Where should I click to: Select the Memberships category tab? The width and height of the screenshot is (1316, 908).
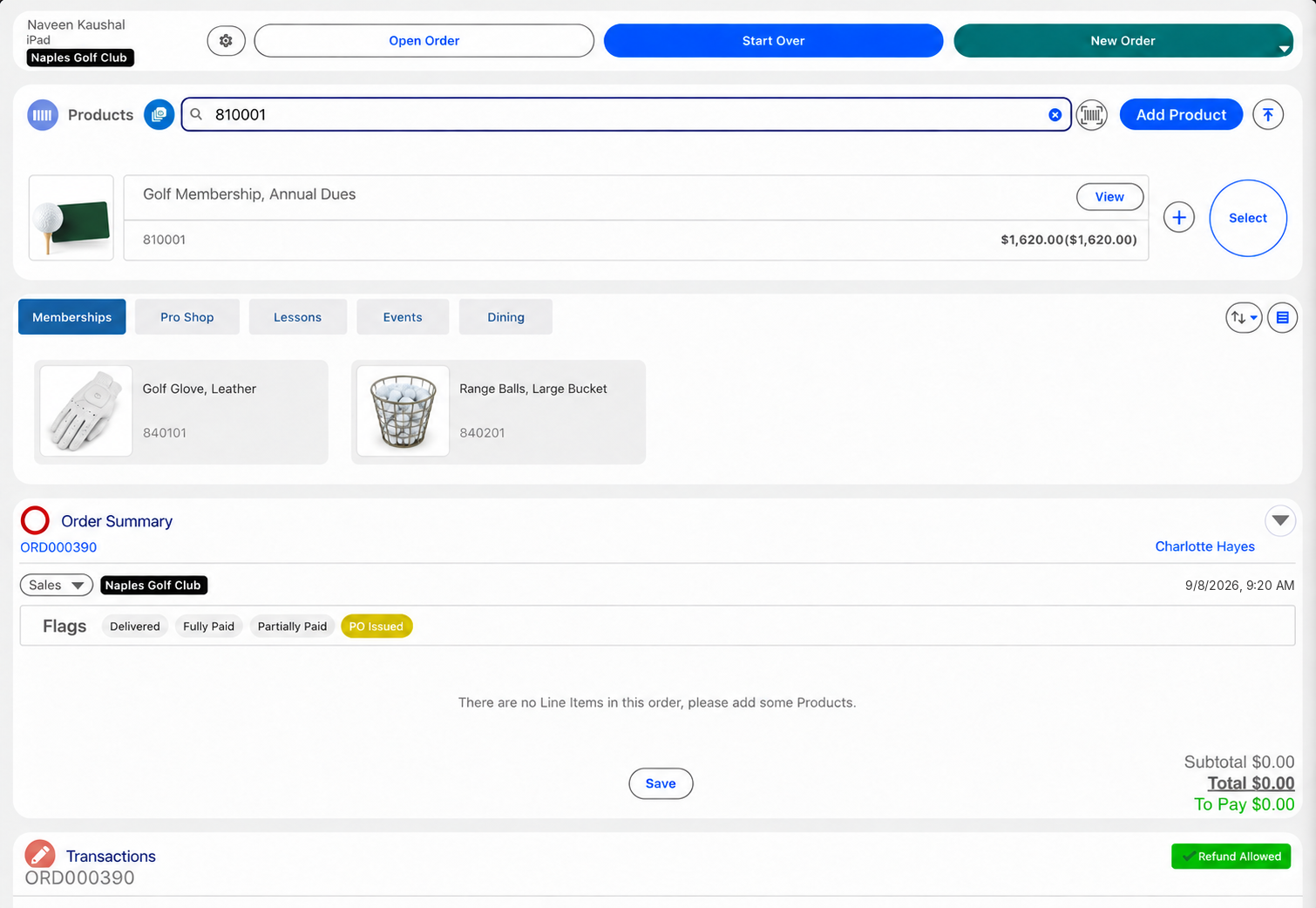(72, 317)
